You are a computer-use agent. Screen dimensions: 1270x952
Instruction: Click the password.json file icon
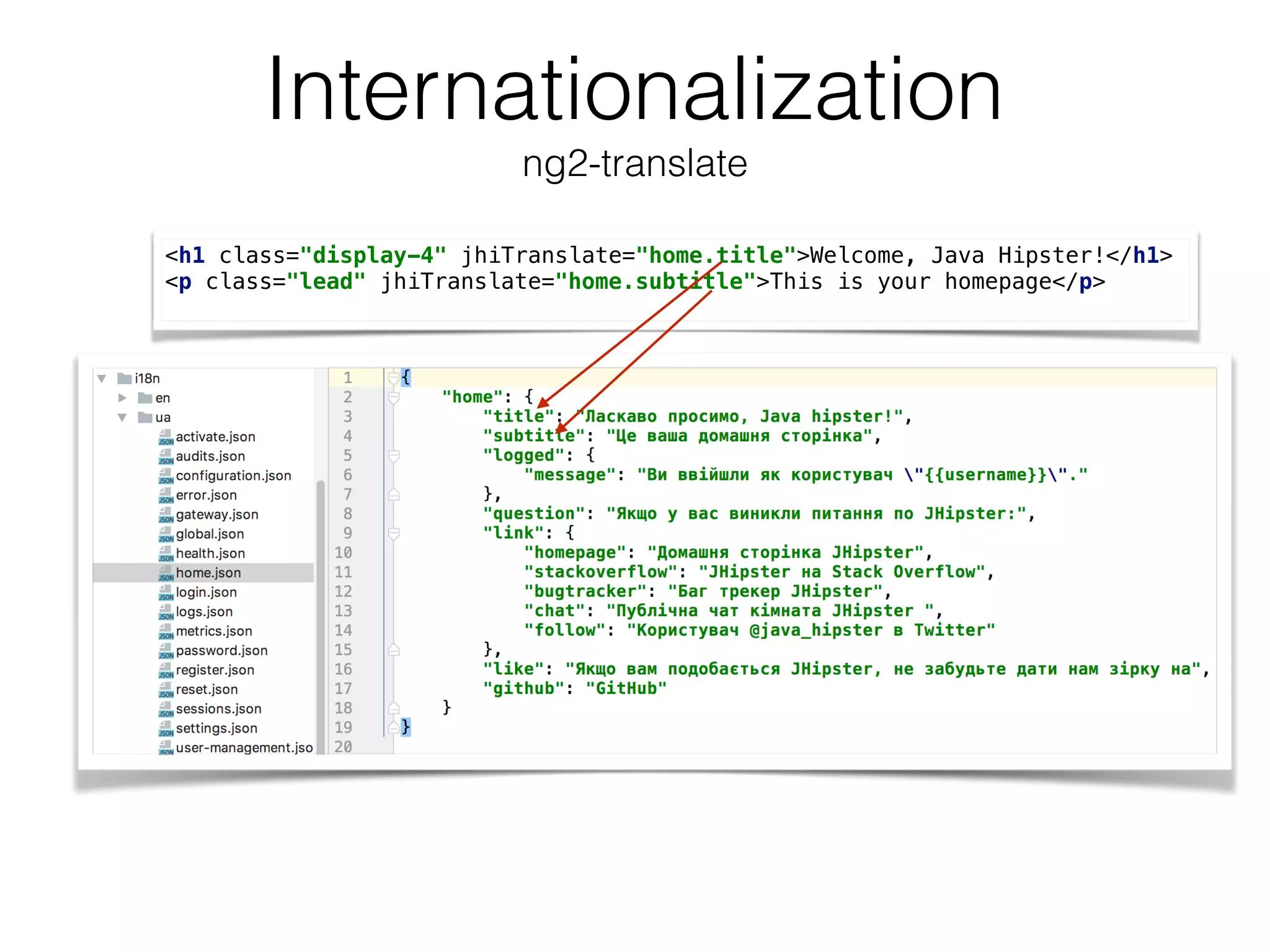[x=166, y=651]
